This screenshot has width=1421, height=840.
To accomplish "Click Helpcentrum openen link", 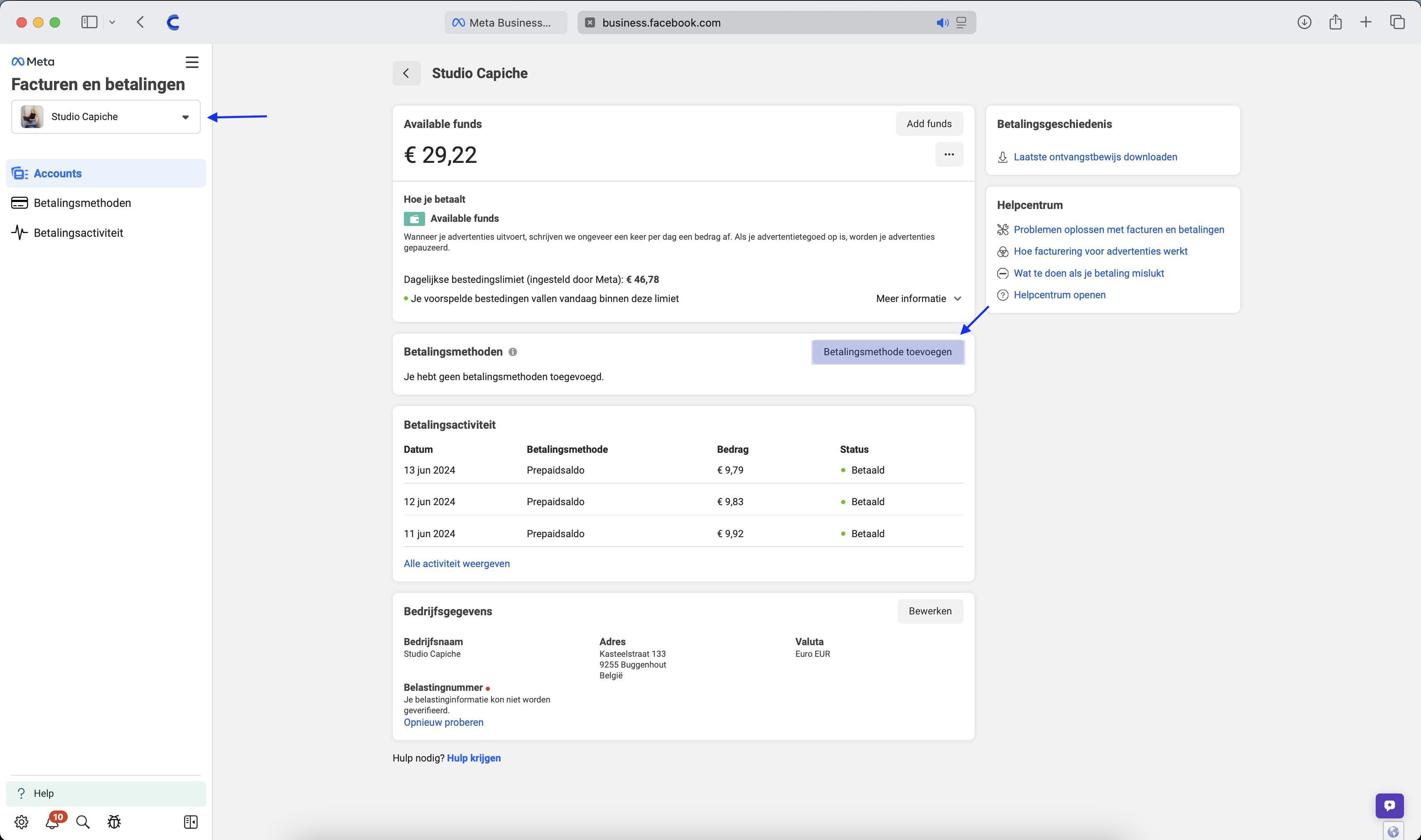I will (x=1059, y=295).
